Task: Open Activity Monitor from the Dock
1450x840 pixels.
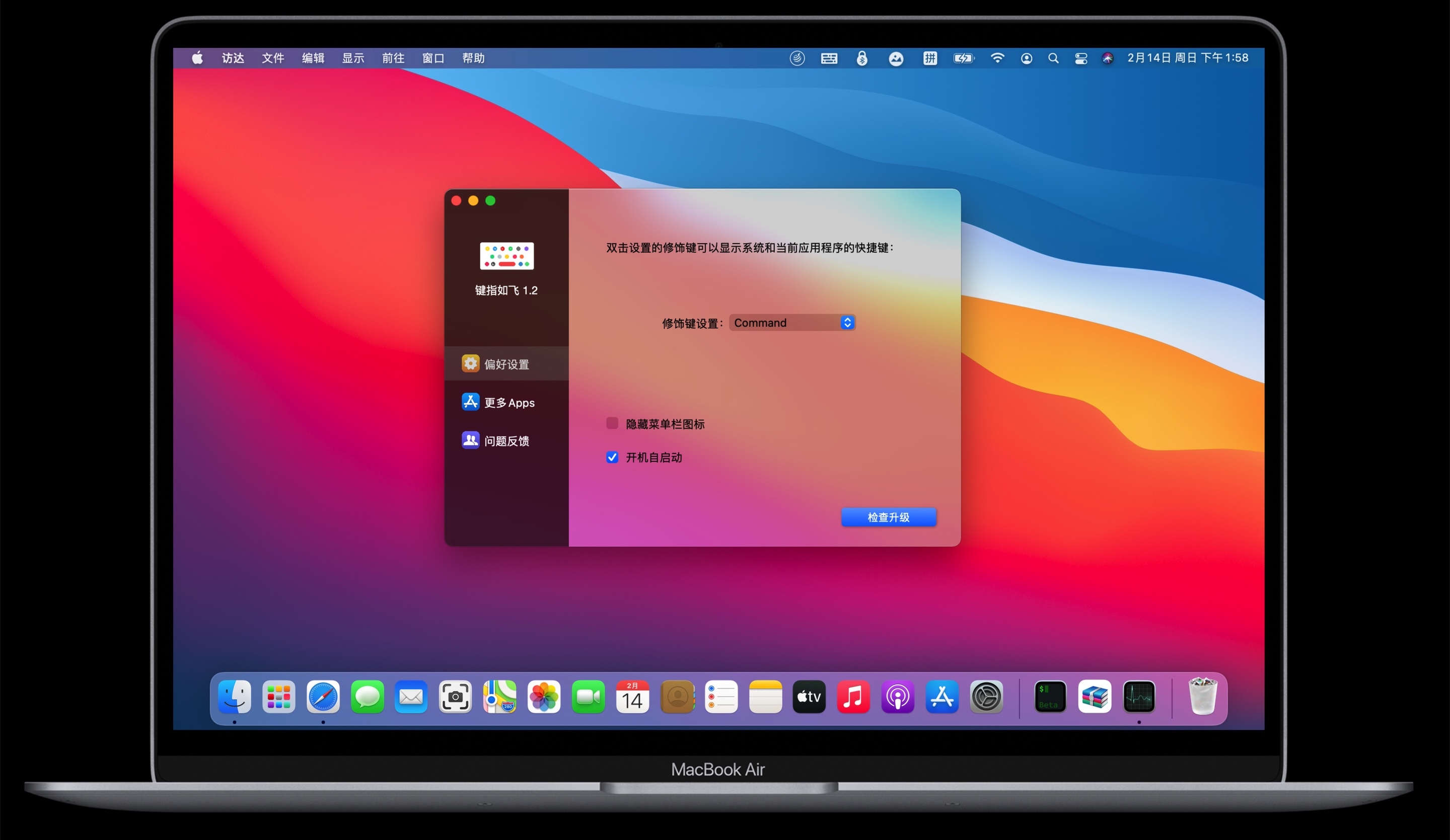Action: (1139, 697)
